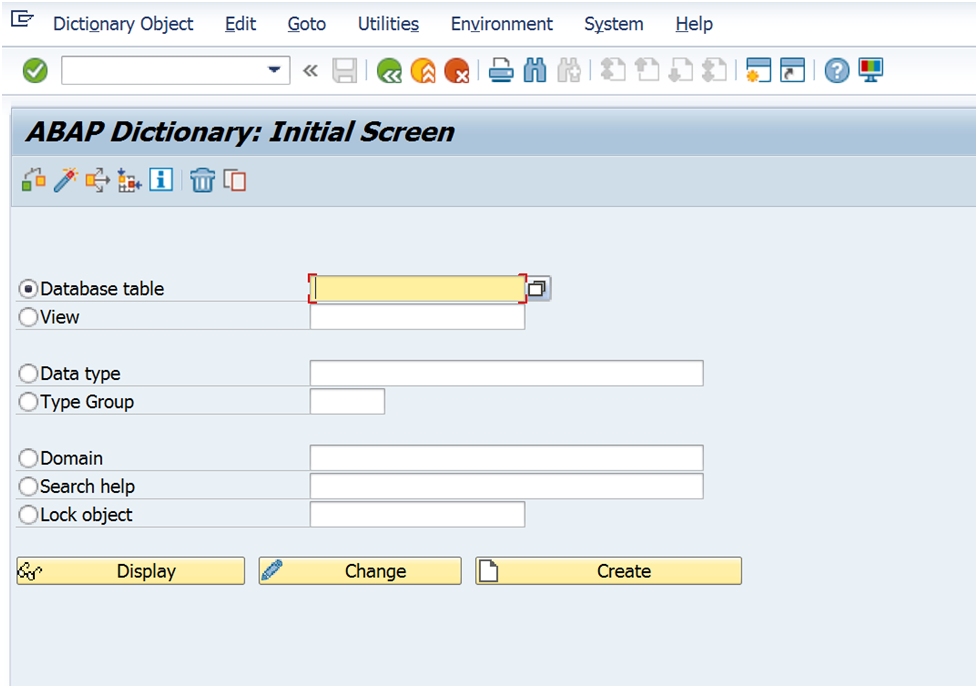Open the Help menu

click(694, 24)
